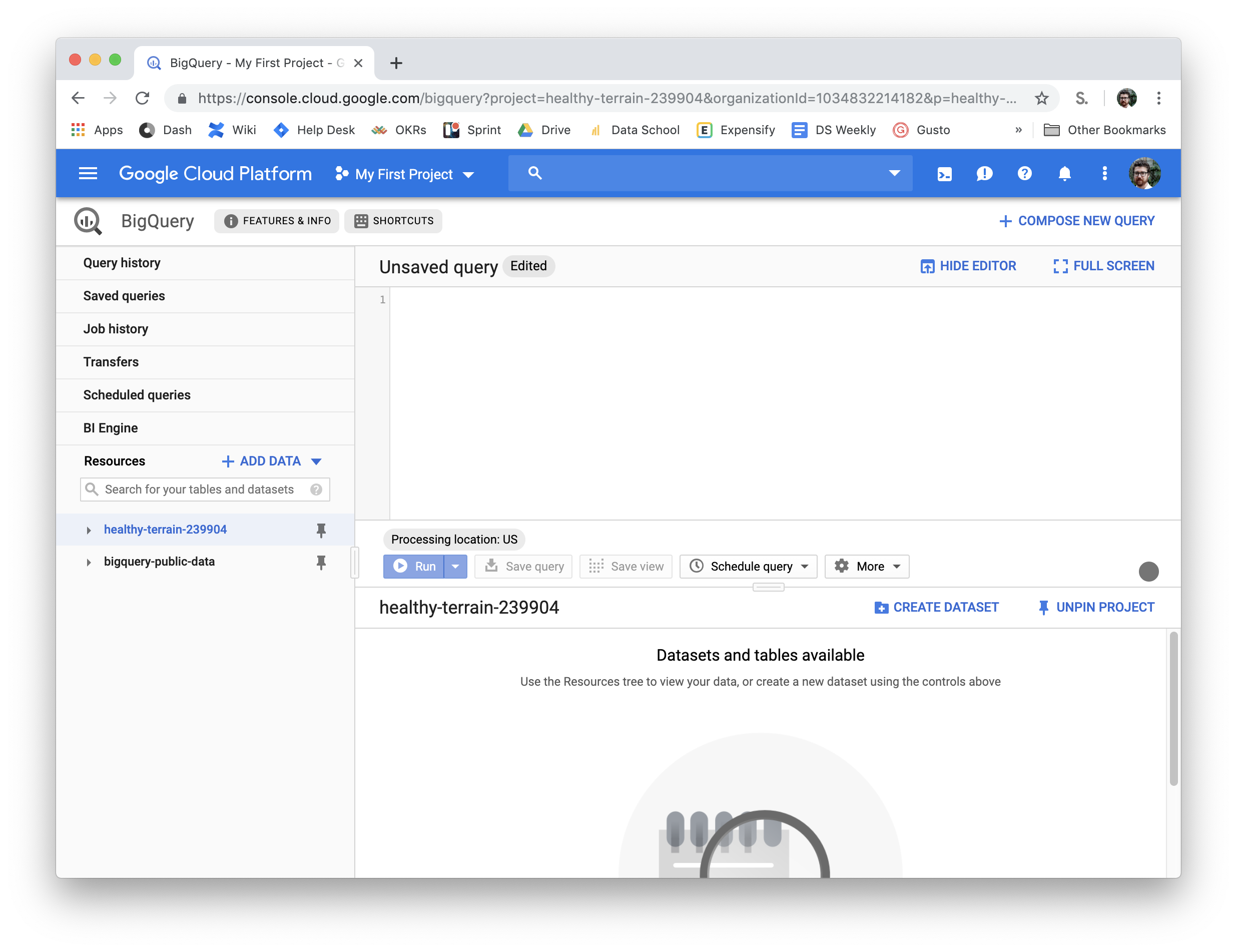Focus the tables and datasets search field

pyautogui.click(x=205, y=490)
